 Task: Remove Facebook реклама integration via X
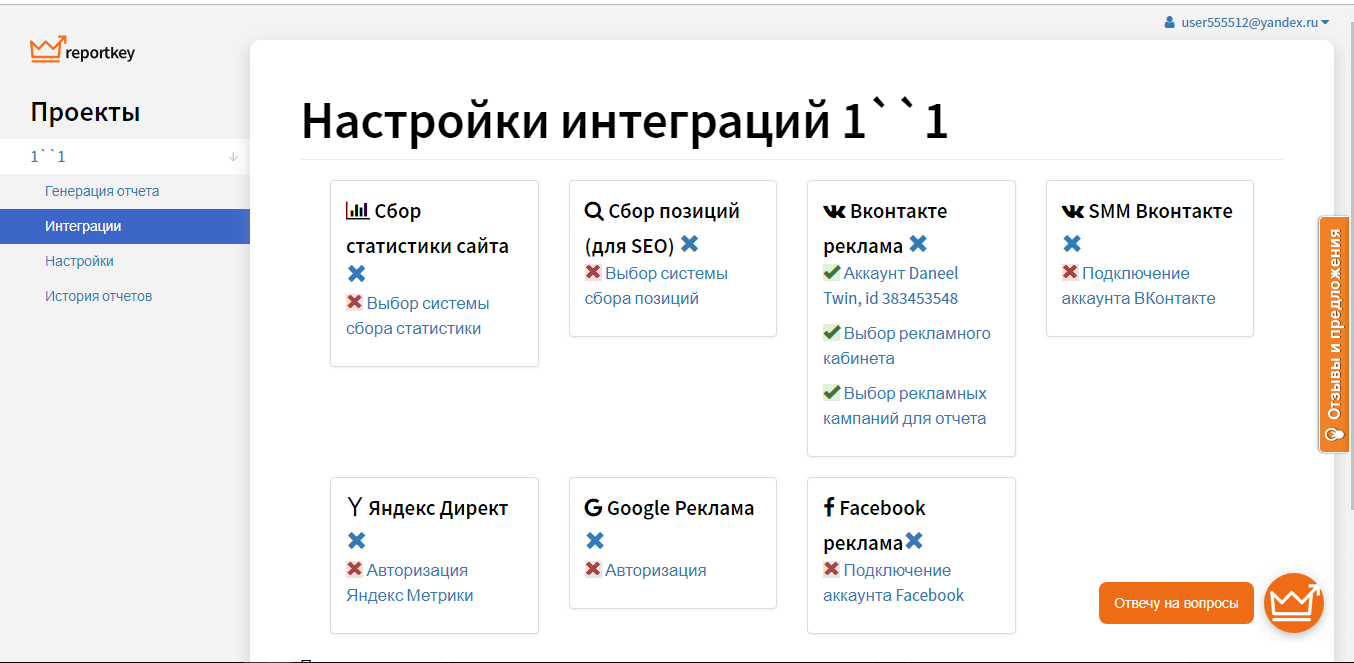[x=914, y=541]
